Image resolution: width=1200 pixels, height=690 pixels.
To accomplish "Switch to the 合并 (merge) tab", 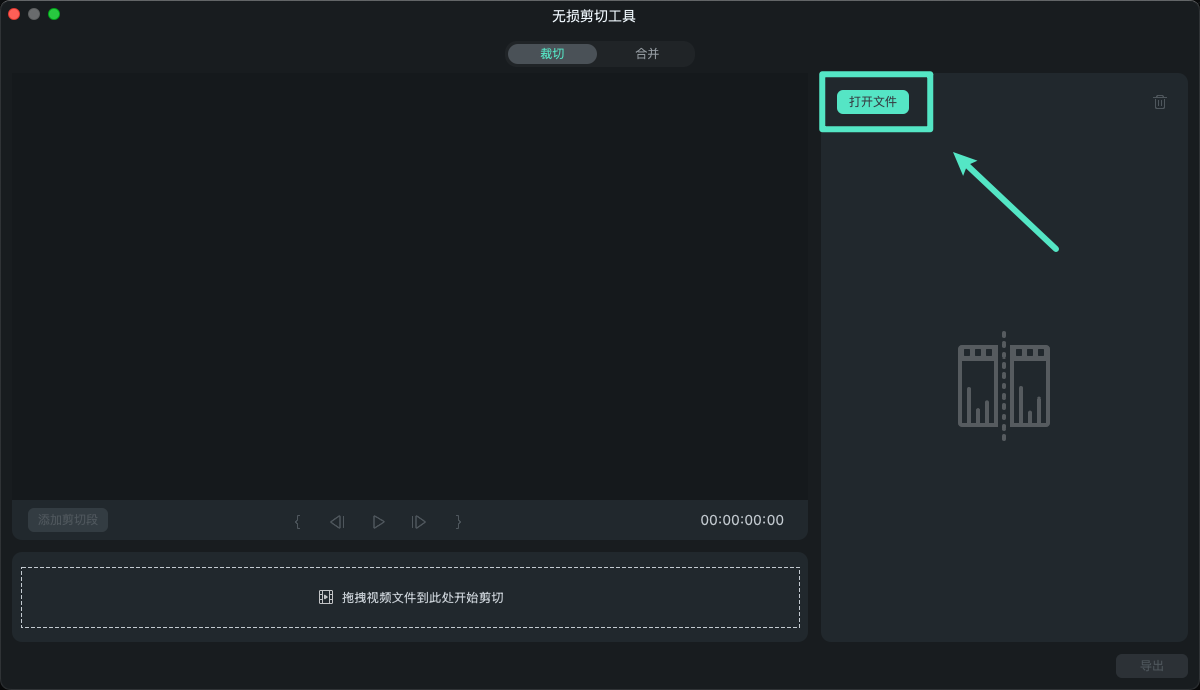I will click(x=646, y=53).
